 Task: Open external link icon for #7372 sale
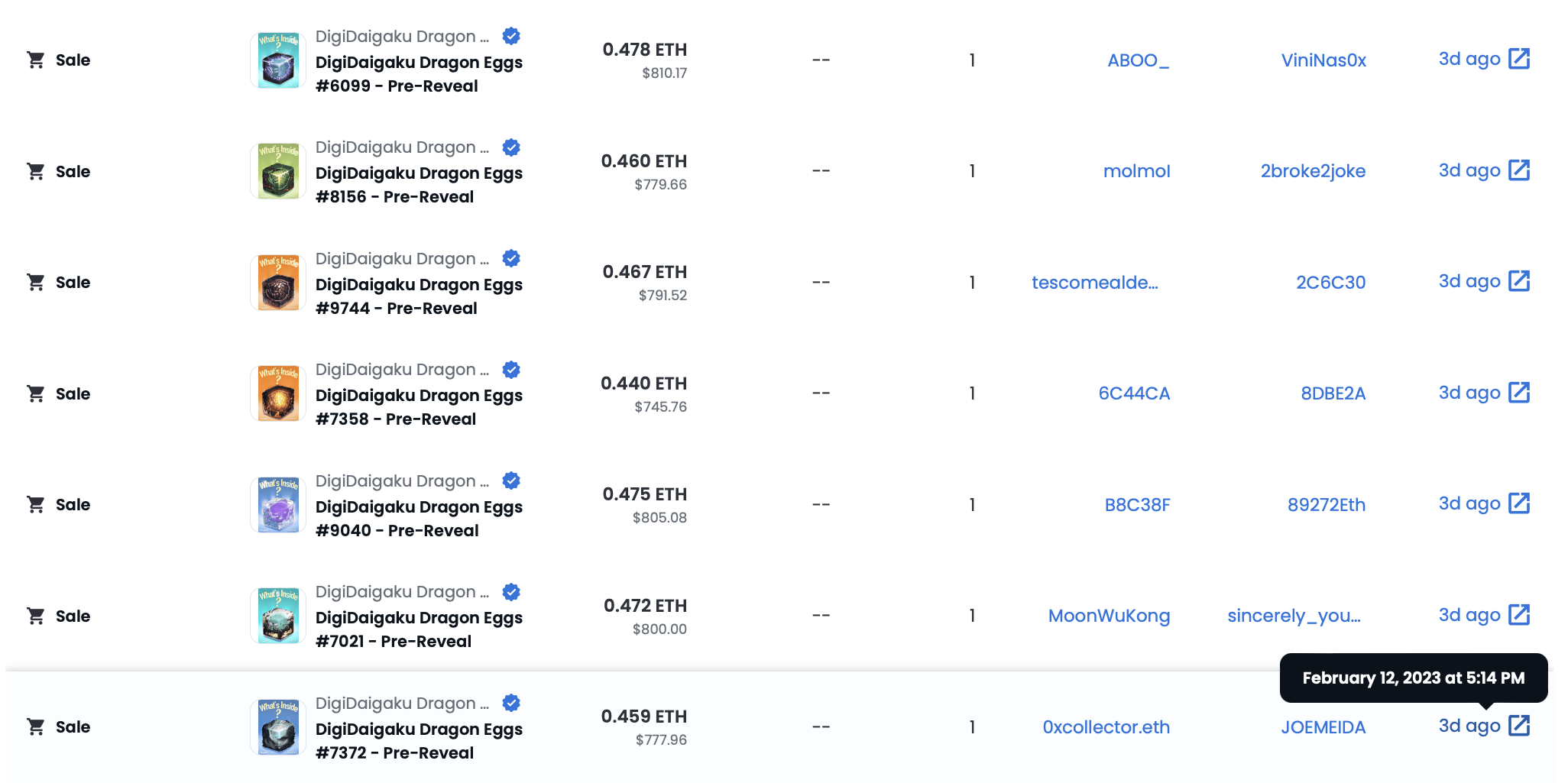point(1519,726)
